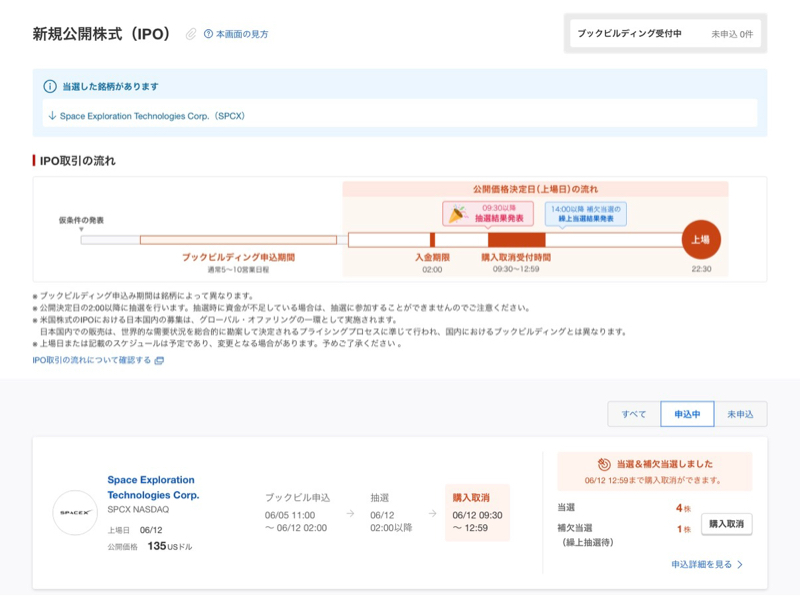Open the Space Exploration Technologies Corp. name link
Screen dimensions: 800x596
153,487
